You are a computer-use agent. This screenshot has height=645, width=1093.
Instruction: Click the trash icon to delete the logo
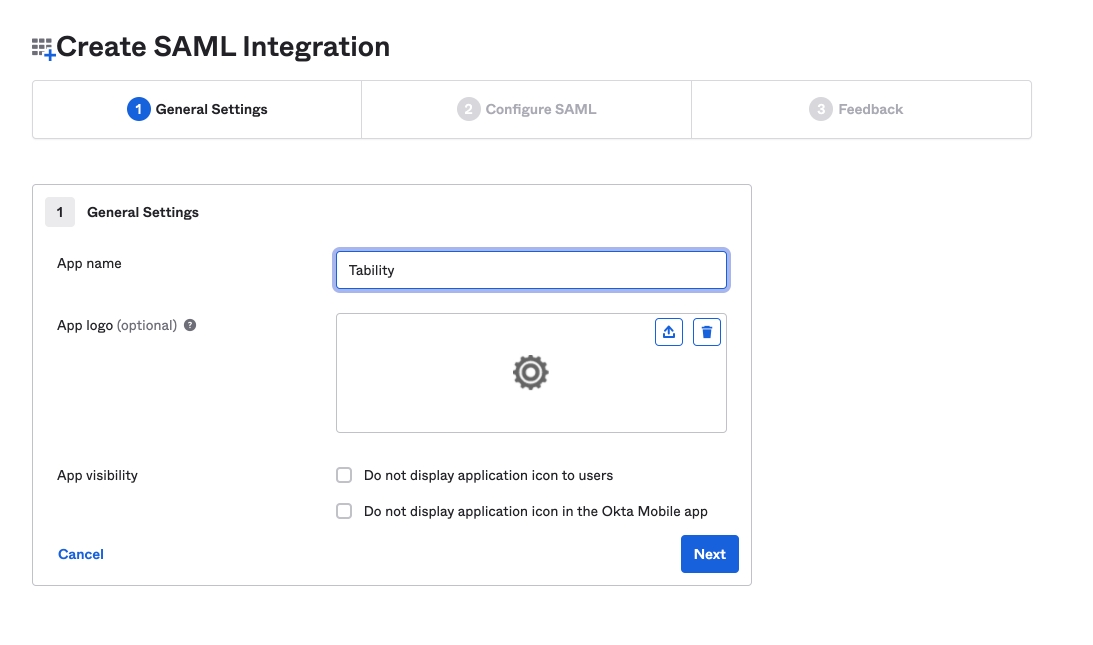[x=707, y=332]
